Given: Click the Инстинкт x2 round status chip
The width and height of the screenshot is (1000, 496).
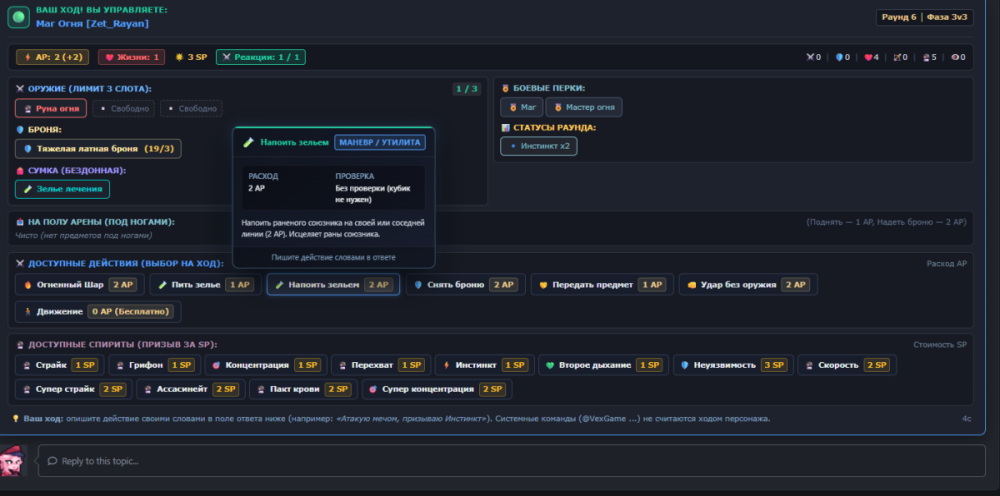Looking at the screenshot, I should [539, 146].
